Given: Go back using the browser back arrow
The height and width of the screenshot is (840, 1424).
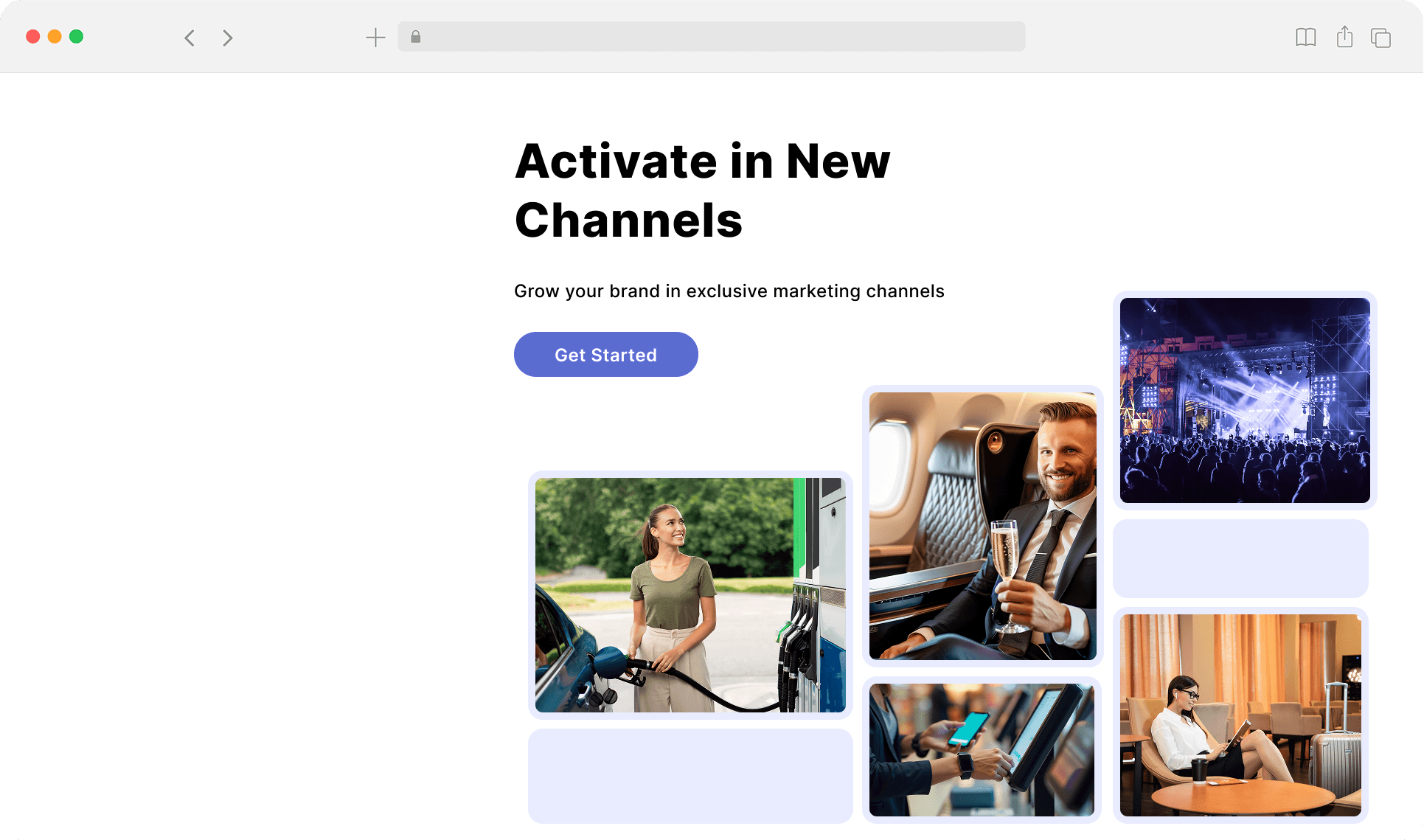Looking at the screenshot, I should point(190,38).
